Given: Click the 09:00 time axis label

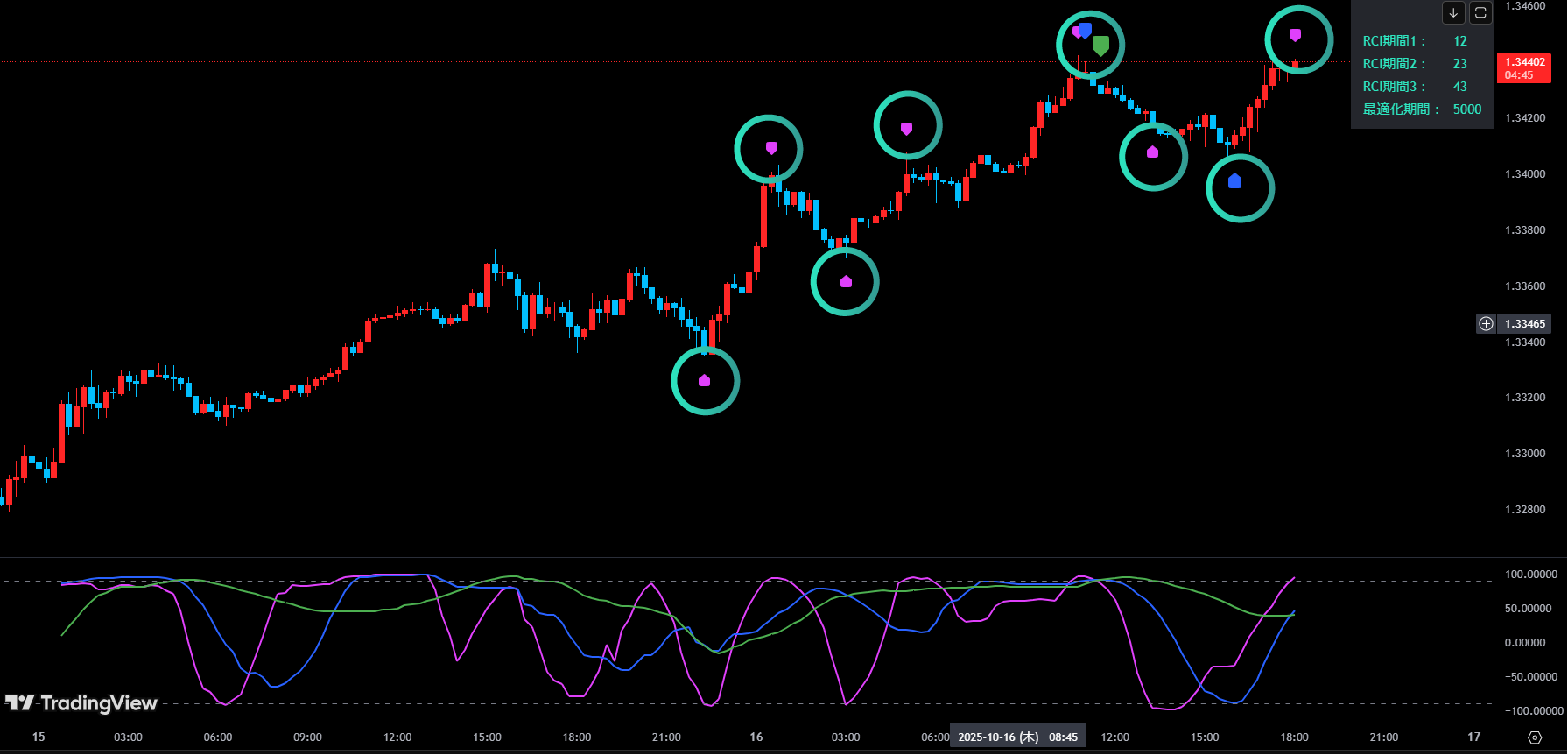Looking at the screenshot, I should (307, 737).
